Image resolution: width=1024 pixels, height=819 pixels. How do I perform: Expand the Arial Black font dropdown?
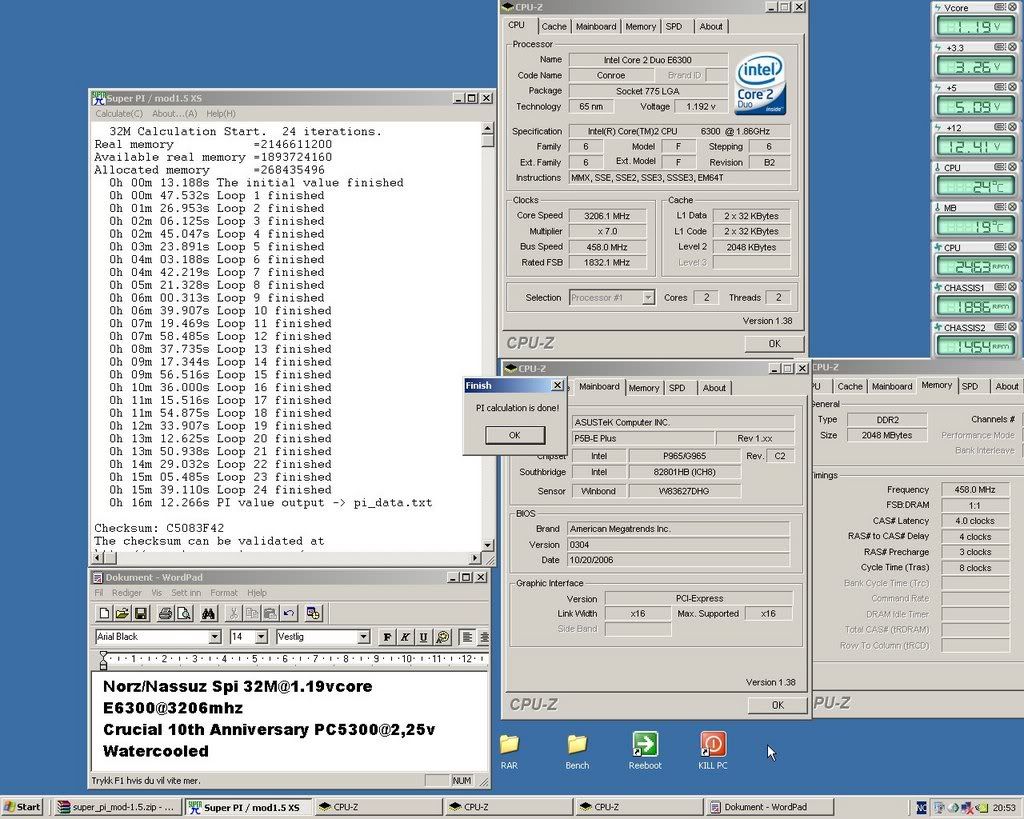click(x=214, y=637)
